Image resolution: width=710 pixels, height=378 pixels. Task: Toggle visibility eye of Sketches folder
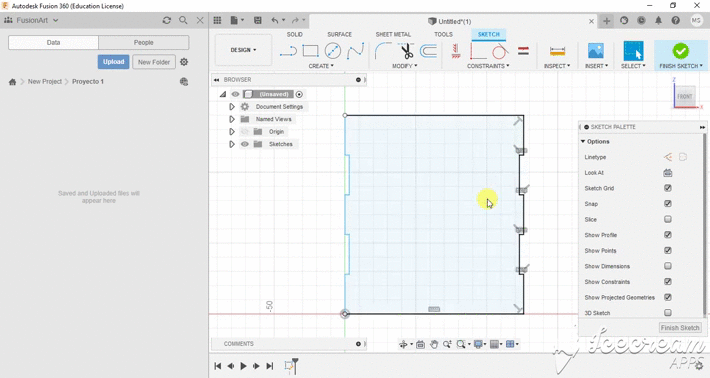245,144
